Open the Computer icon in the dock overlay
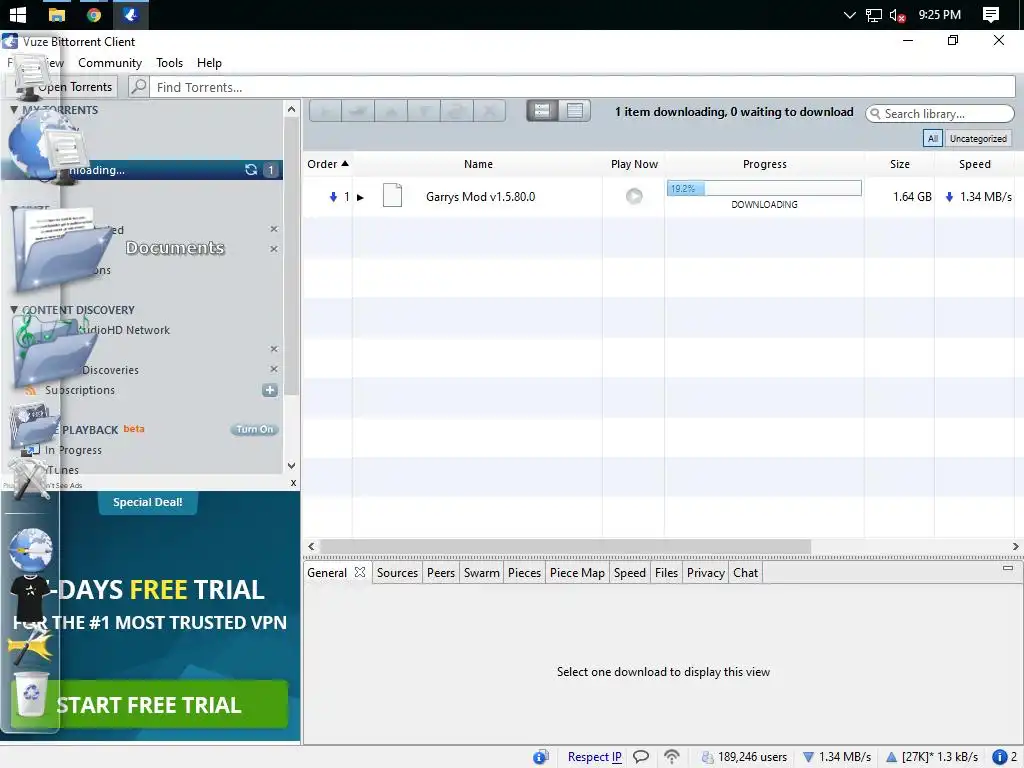Viewport: 1024px width, 768px height. point(31,77)
